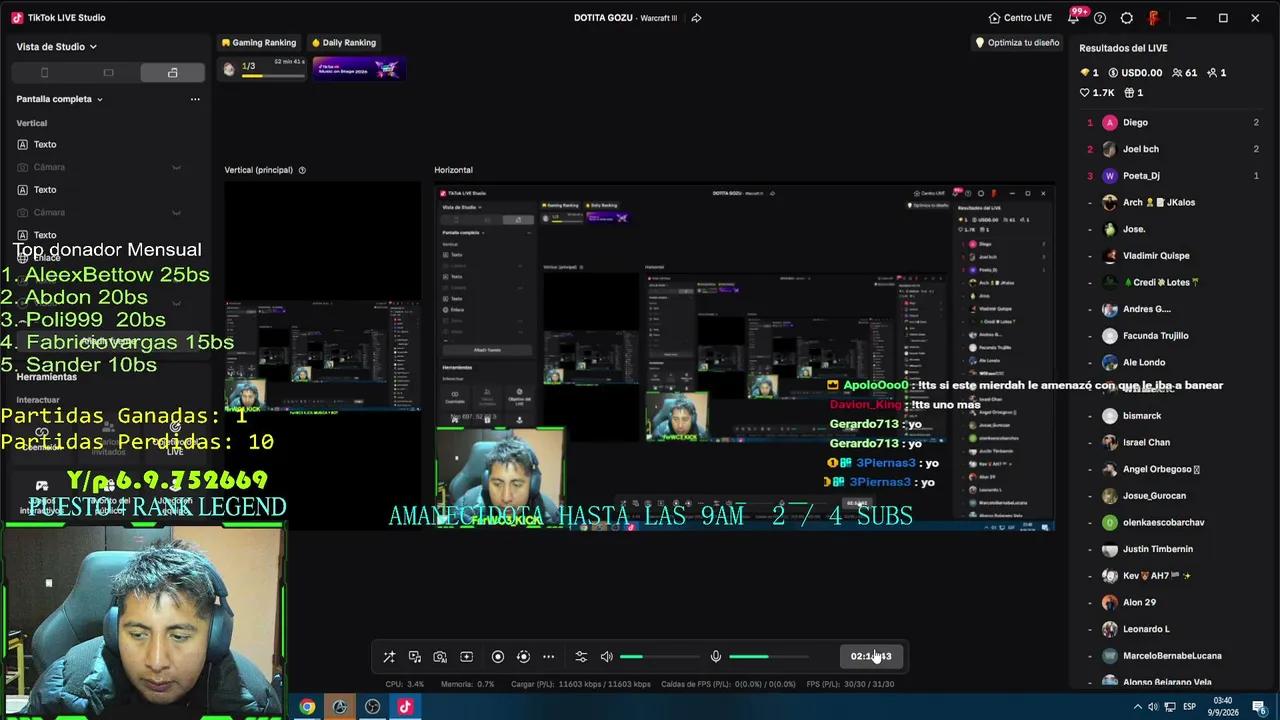Adjust the microphone volume slider
Image resolution: width=1280 pixels, height=720 pixels.
[769, 657]
